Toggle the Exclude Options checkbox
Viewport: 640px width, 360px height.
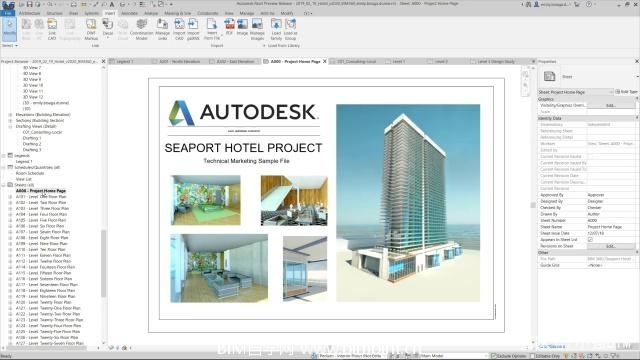(x=493, y=356)
